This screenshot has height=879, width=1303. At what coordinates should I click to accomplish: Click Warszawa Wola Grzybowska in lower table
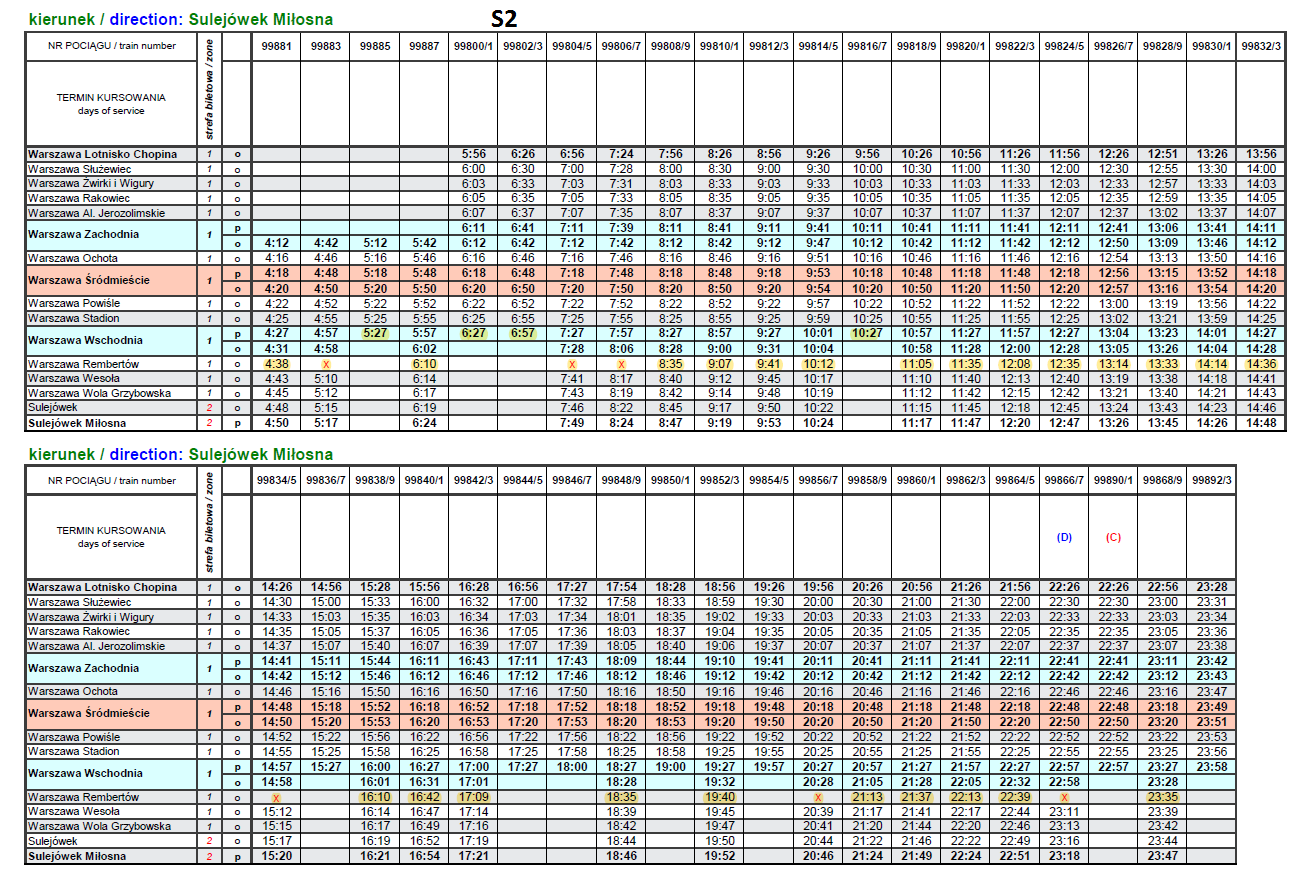99,827
